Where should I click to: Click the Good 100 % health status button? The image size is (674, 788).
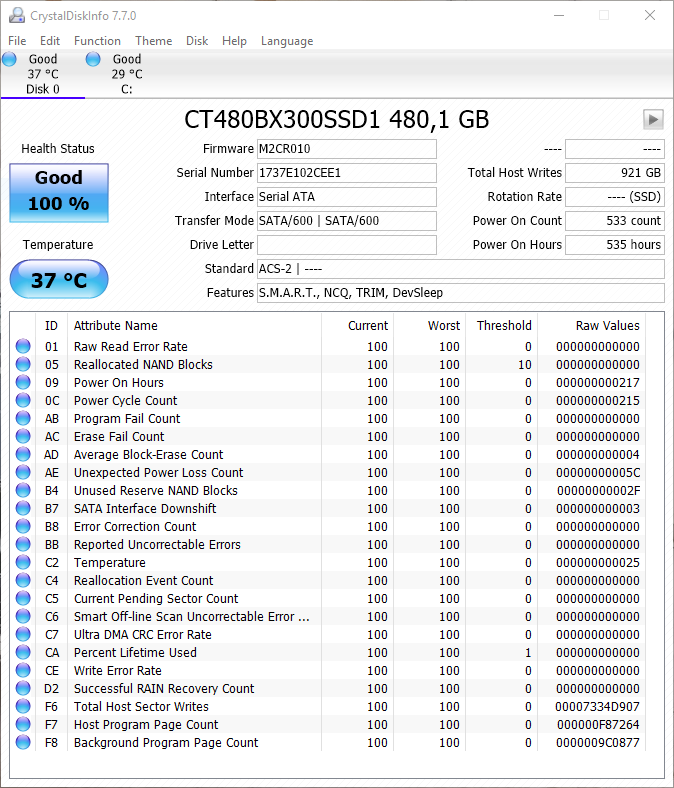tap(59, 192)
